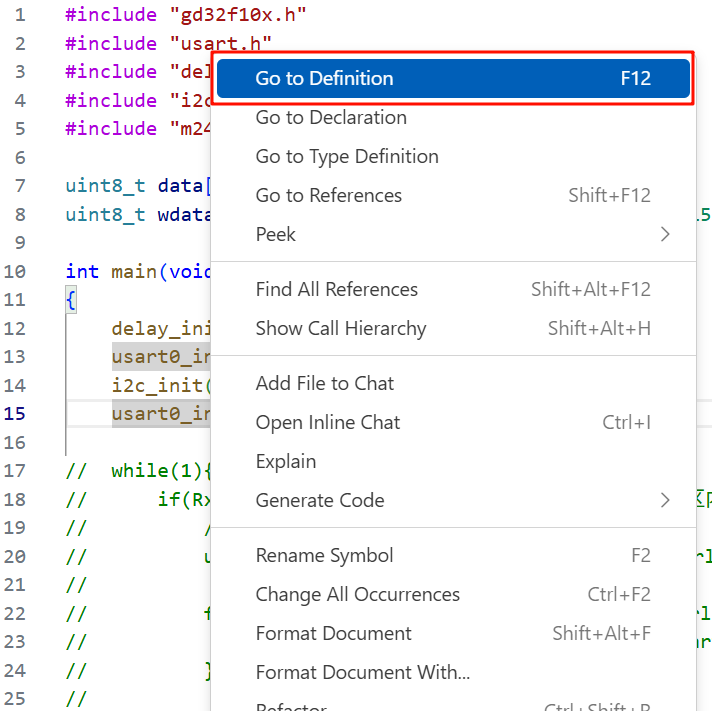Click opening brace on line 11

click(71, 300)
